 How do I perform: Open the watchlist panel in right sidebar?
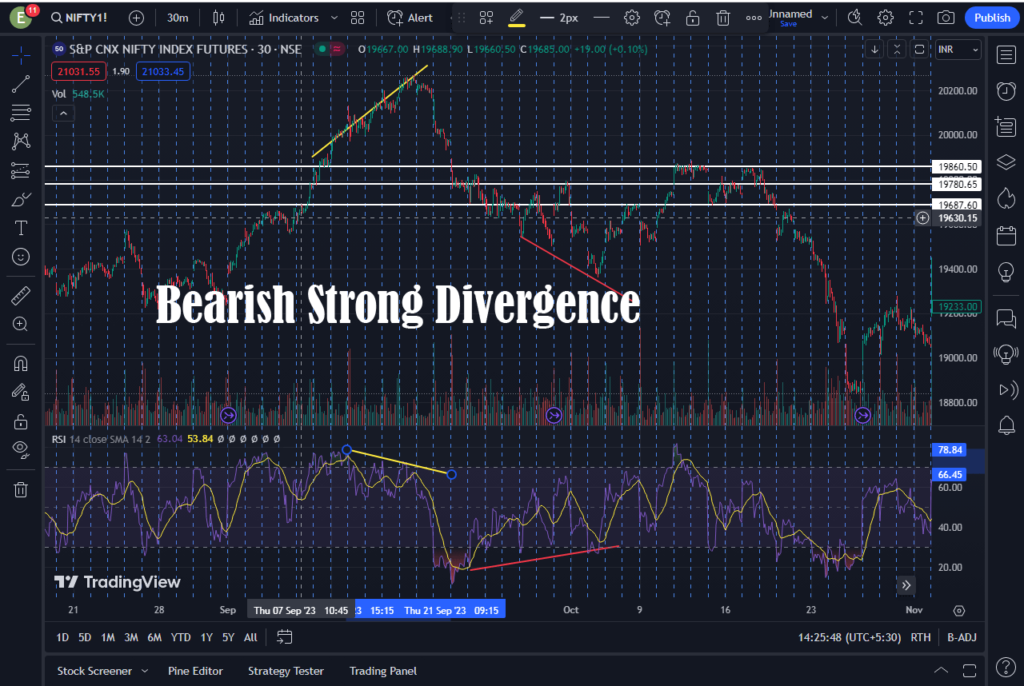pos(1006,55)
